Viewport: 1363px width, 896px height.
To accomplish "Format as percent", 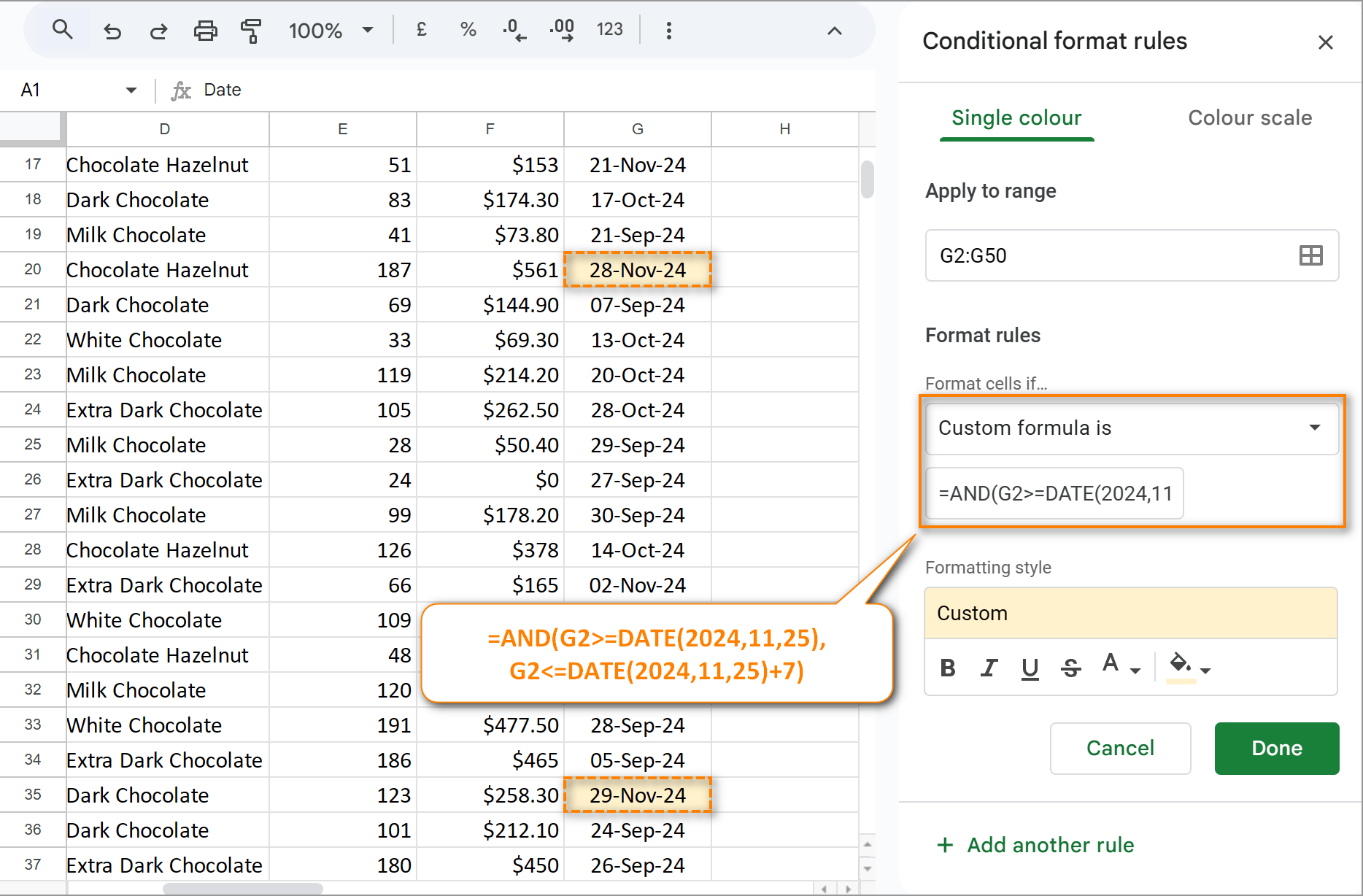I will coord(468,30).
